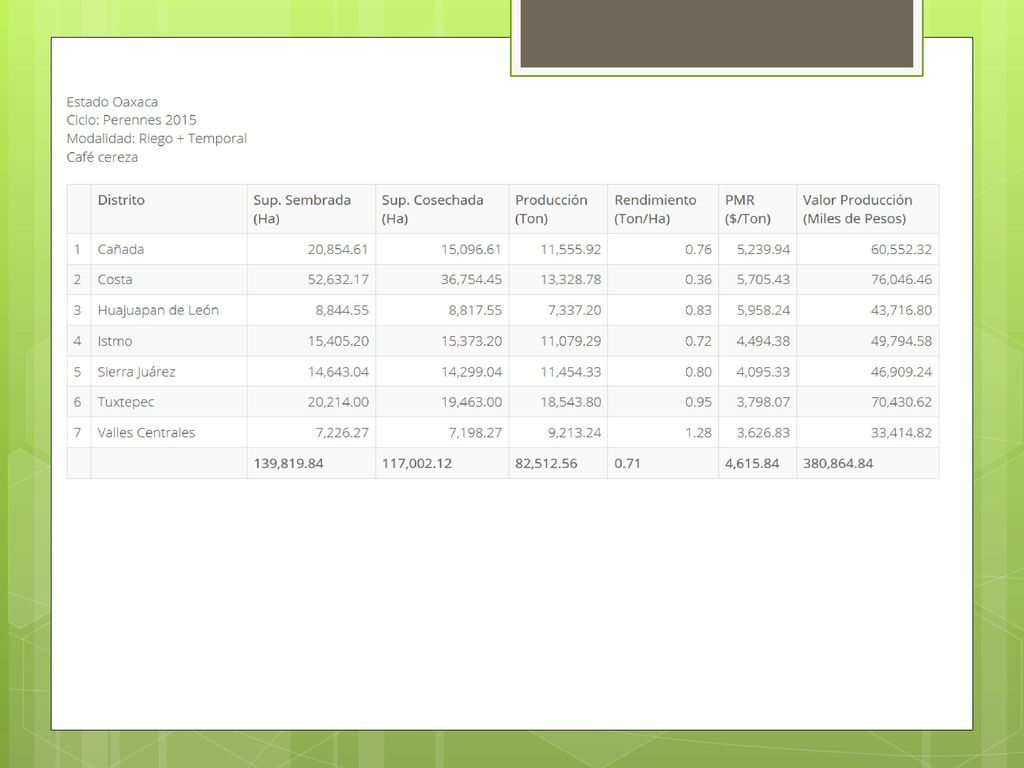Select Istmo's harvested area 15,373.20
1024x768 pixels.
coord(471,341)
